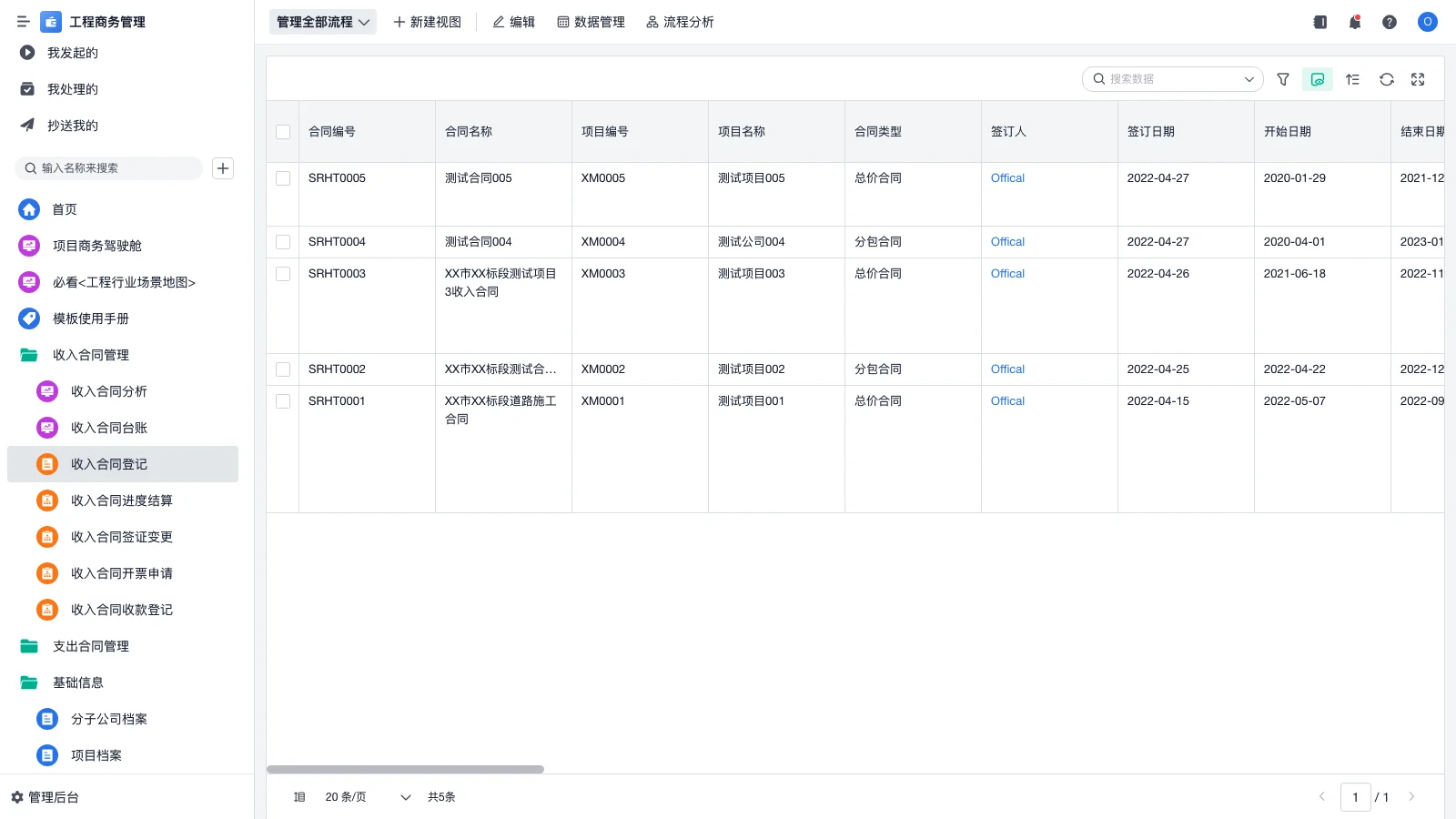Viewport: 1456px width, 819px height.
Task: Open the Offical link in row SRHT0004
Action: click(1007, 242)
